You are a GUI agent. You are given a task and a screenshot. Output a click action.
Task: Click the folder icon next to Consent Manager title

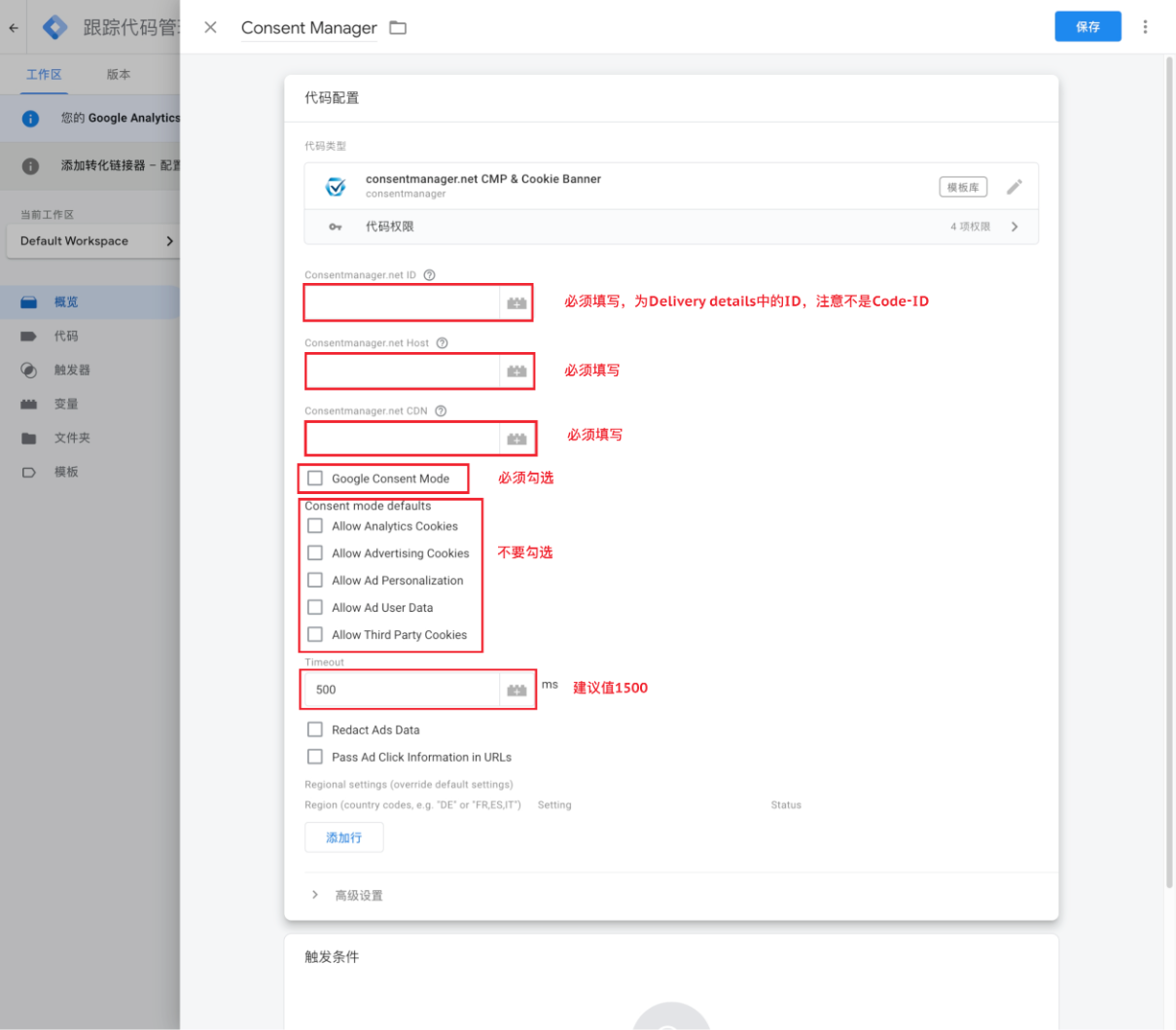coord(398,27)
